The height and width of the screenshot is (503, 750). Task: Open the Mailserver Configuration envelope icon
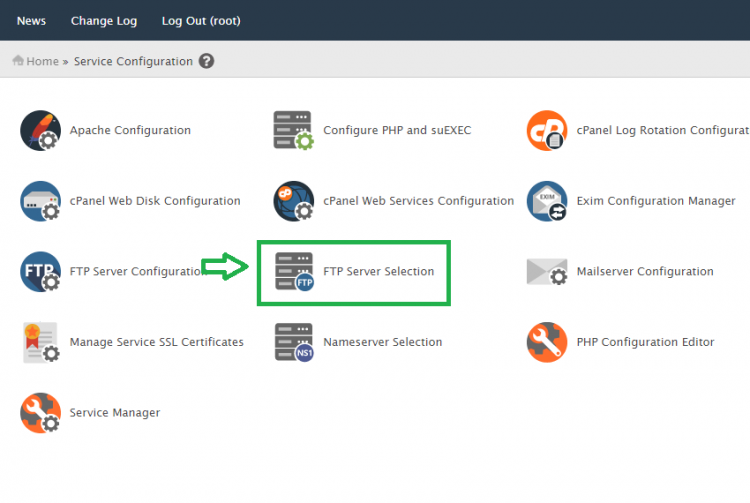(547, 272)
